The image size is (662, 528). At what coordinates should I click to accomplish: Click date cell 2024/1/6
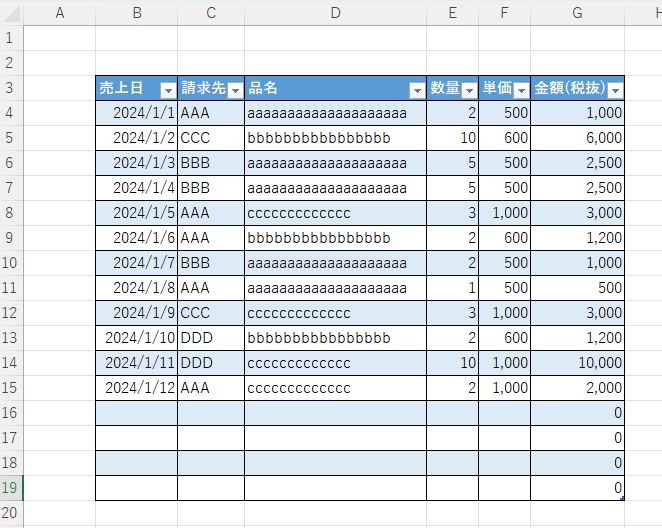point(137,238)
